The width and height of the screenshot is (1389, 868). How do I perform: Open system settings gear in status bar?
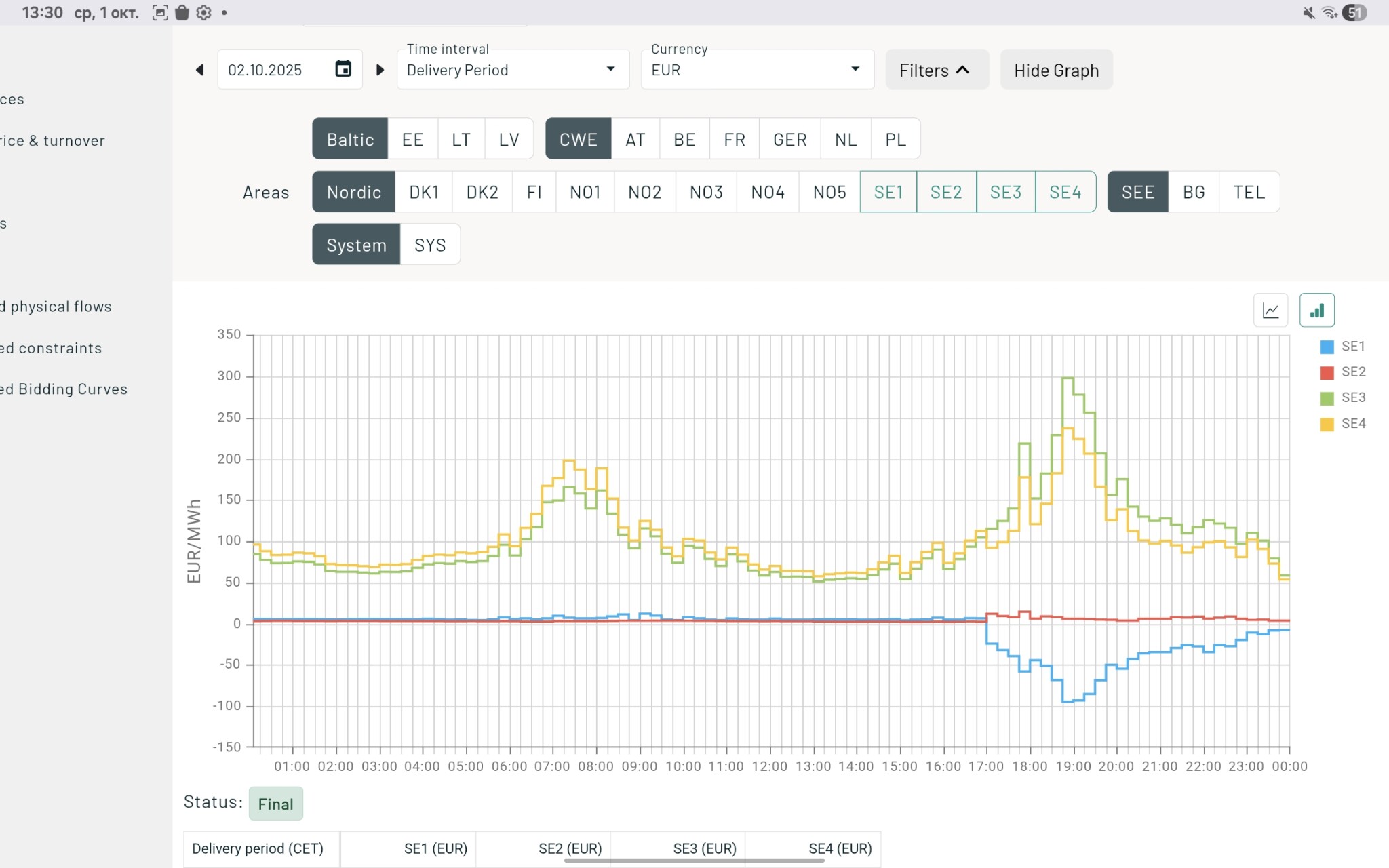pyautogui.click(x=203, y=12)
